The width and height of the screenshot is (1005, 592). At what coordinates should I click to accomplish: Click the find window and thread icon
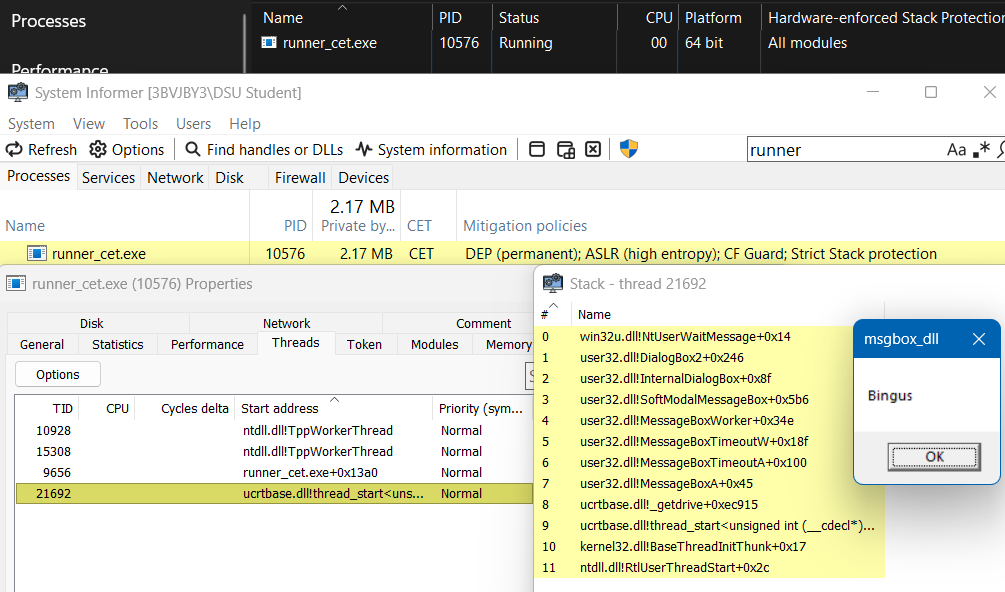(x=565, y=149)
